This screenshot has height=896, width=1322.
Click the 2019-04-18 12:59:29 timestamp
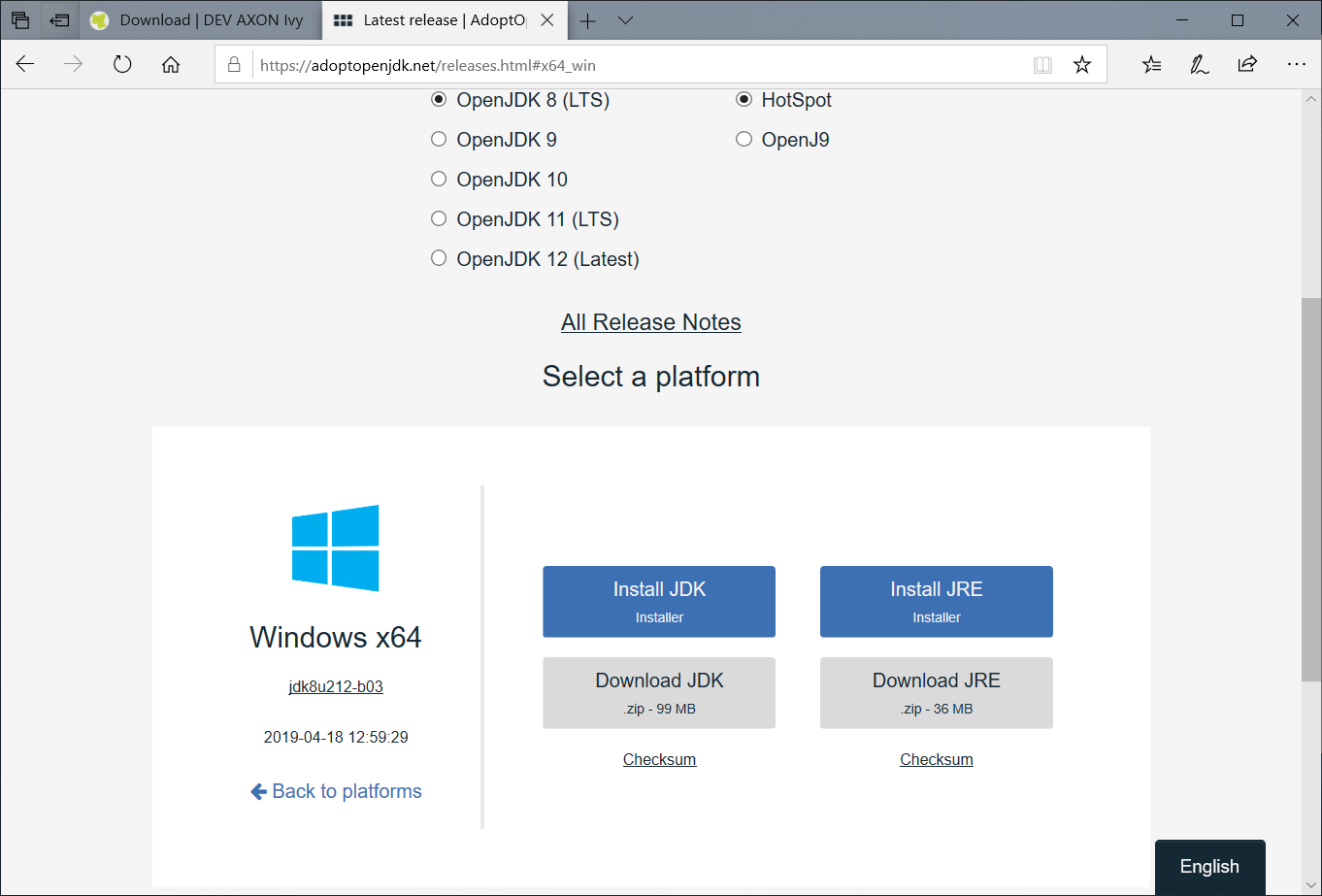[336, 737]
